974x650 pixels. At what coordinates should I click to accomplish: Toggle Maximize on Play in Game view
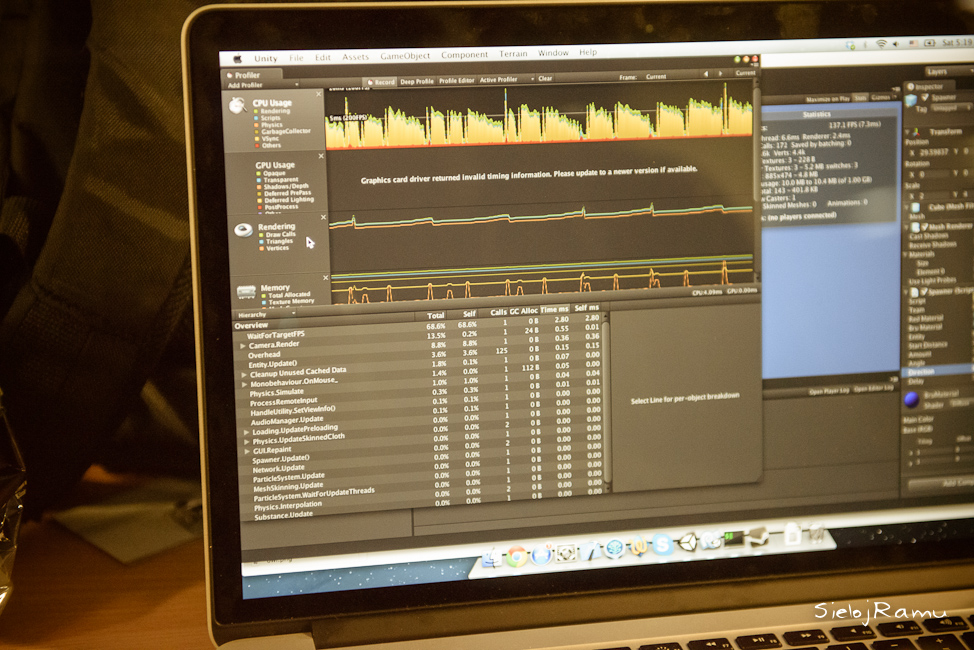pos(828,99)
